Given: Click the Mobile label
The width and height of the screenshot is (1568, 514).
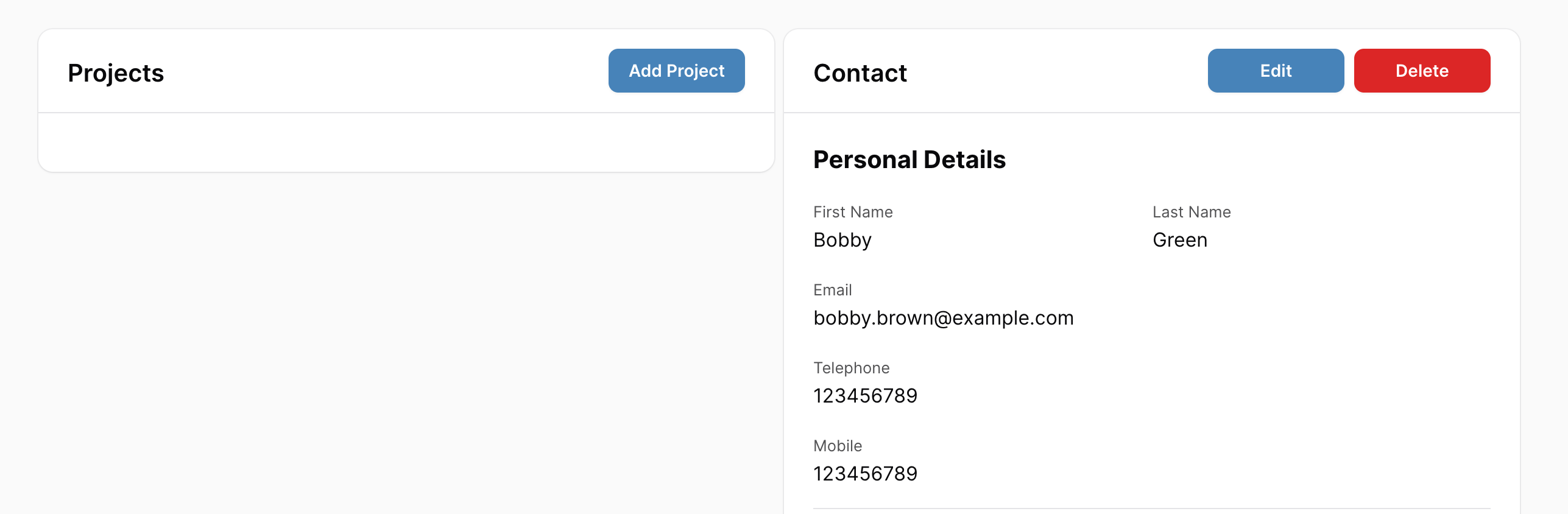Looking at the screenshot, I should (x=837, y=446).
